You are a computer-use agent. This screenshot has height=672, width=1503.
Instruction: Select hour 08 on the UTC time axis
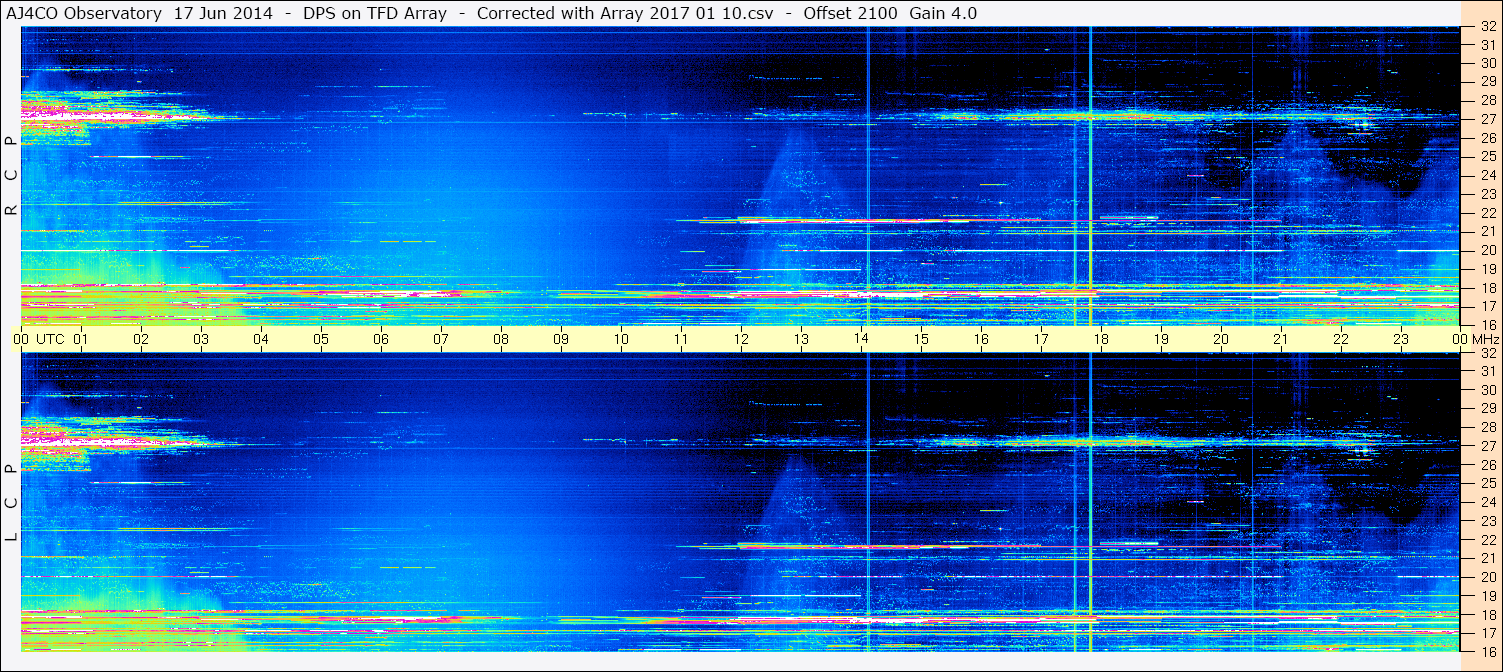tap(501, 339)
